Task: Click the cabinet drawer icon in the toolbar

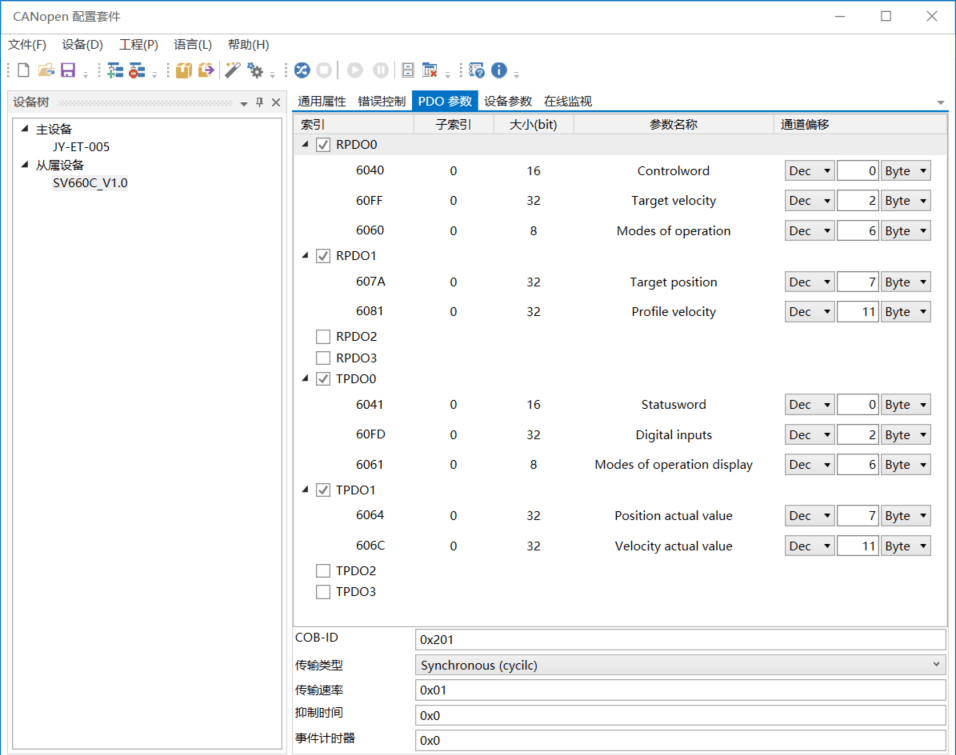Action: [408, 70]
